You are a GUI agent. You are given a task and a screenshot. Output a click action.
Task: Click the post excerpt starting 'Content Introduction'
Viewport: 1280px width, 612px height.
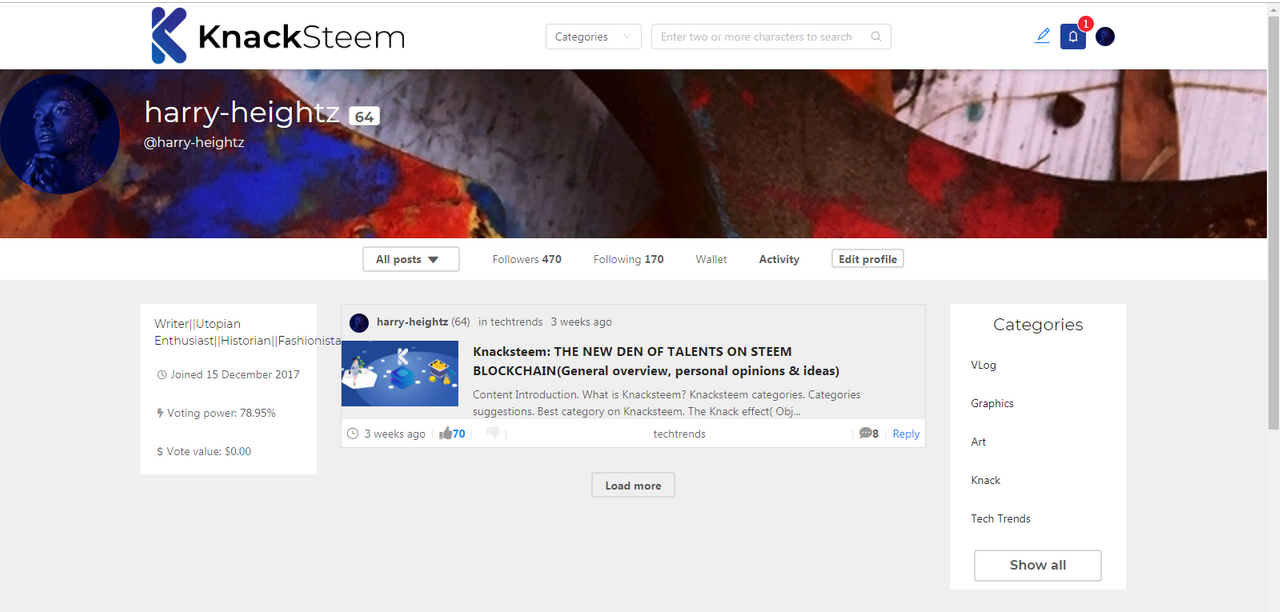tap(667, 403)
